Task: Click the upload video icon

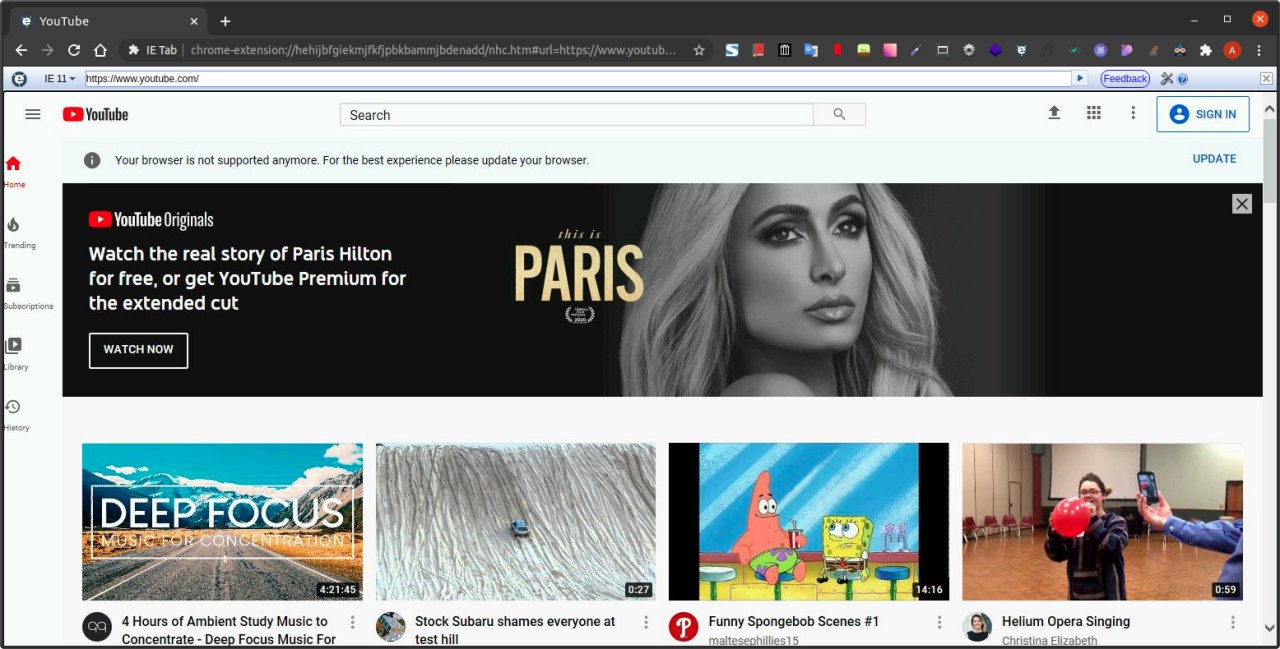Action: 1054,114
